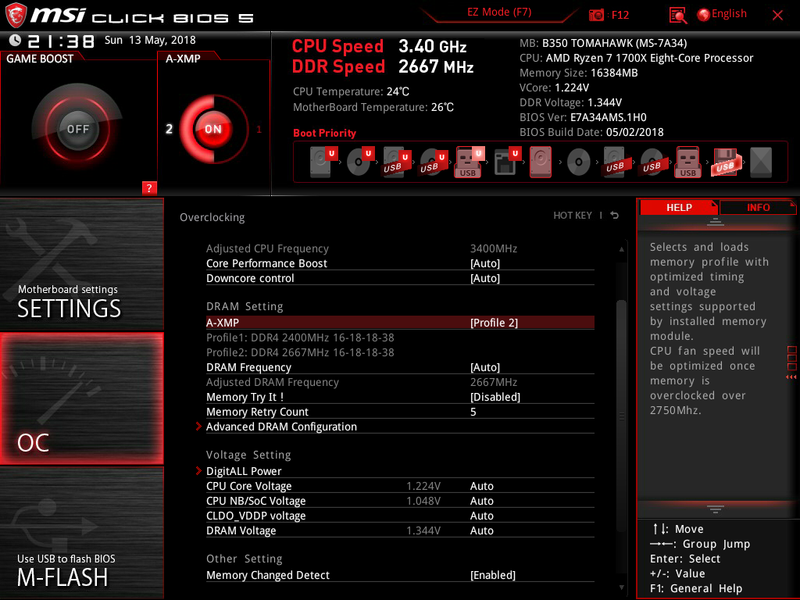Click the highlighted legacy hard disk boot icon
The image size is (800, 600).
pyautogui.click(x=540, y=162)
